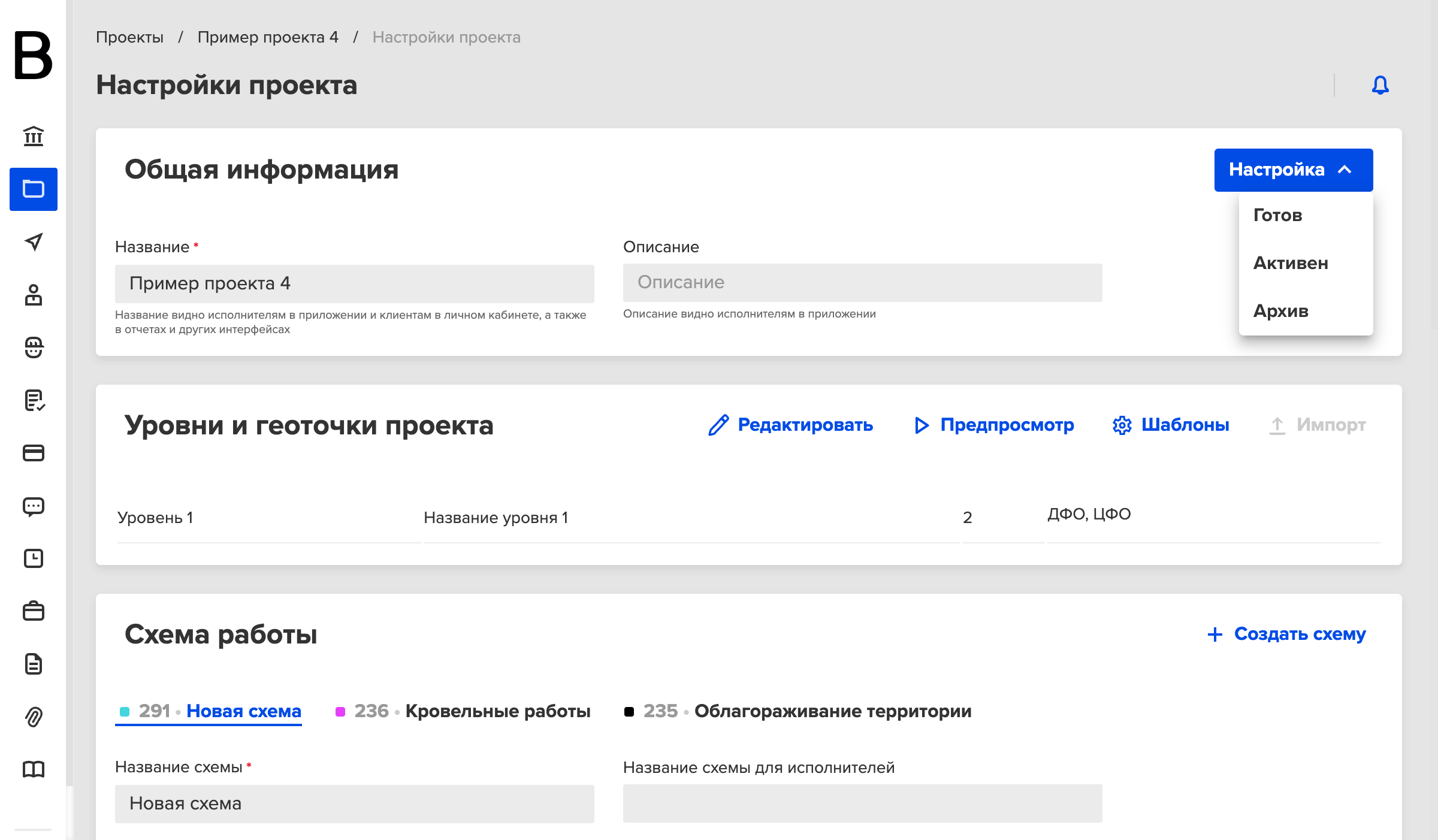Open the checklist document sidebar icon

[x=34, y=400]
